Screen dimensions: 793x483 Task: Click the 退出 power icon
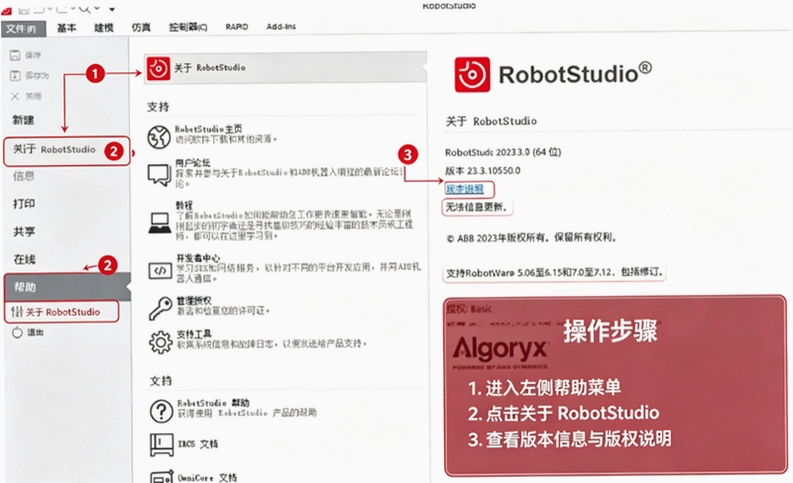coord(17,332)
